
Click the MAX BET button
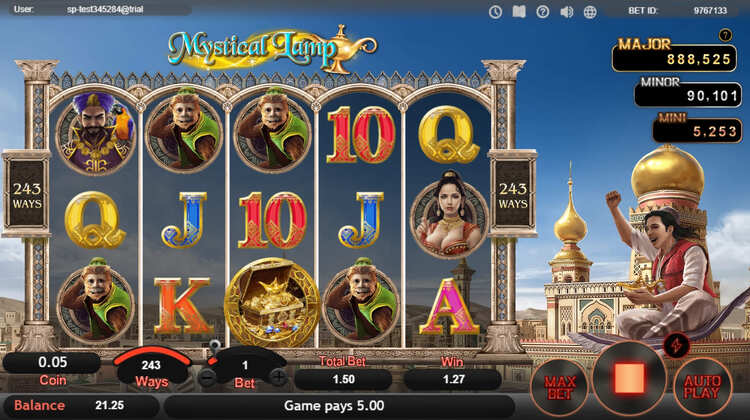click(x=560, y=387)
